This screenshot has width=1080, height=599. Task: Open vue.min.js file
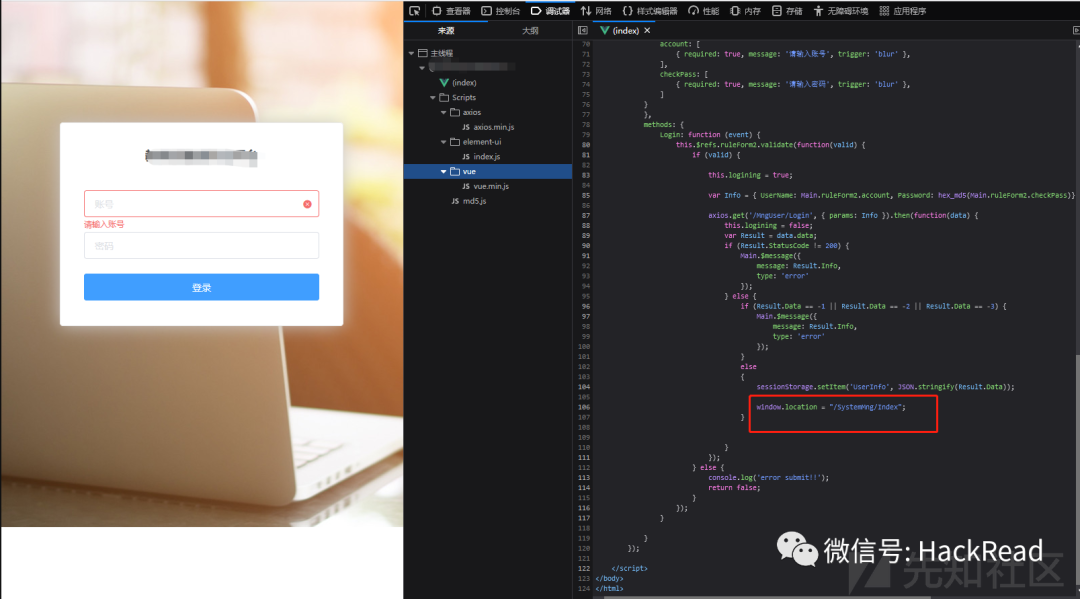click(490, 186)
